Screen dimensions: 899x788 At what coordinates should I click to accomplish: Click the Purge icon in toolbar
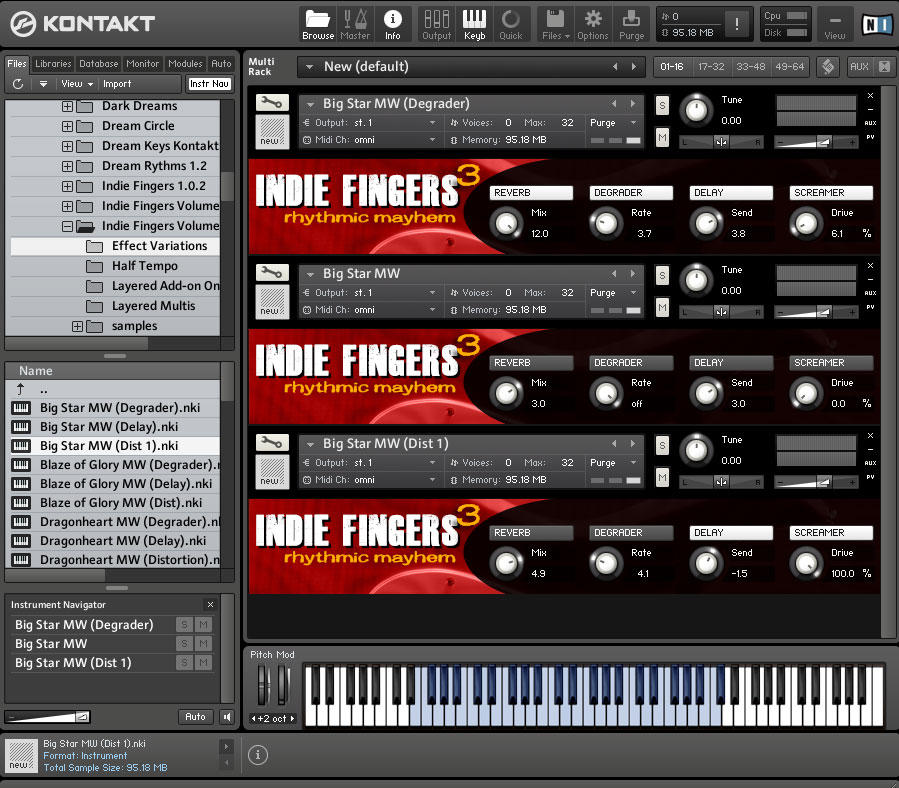tap(632, 24)
